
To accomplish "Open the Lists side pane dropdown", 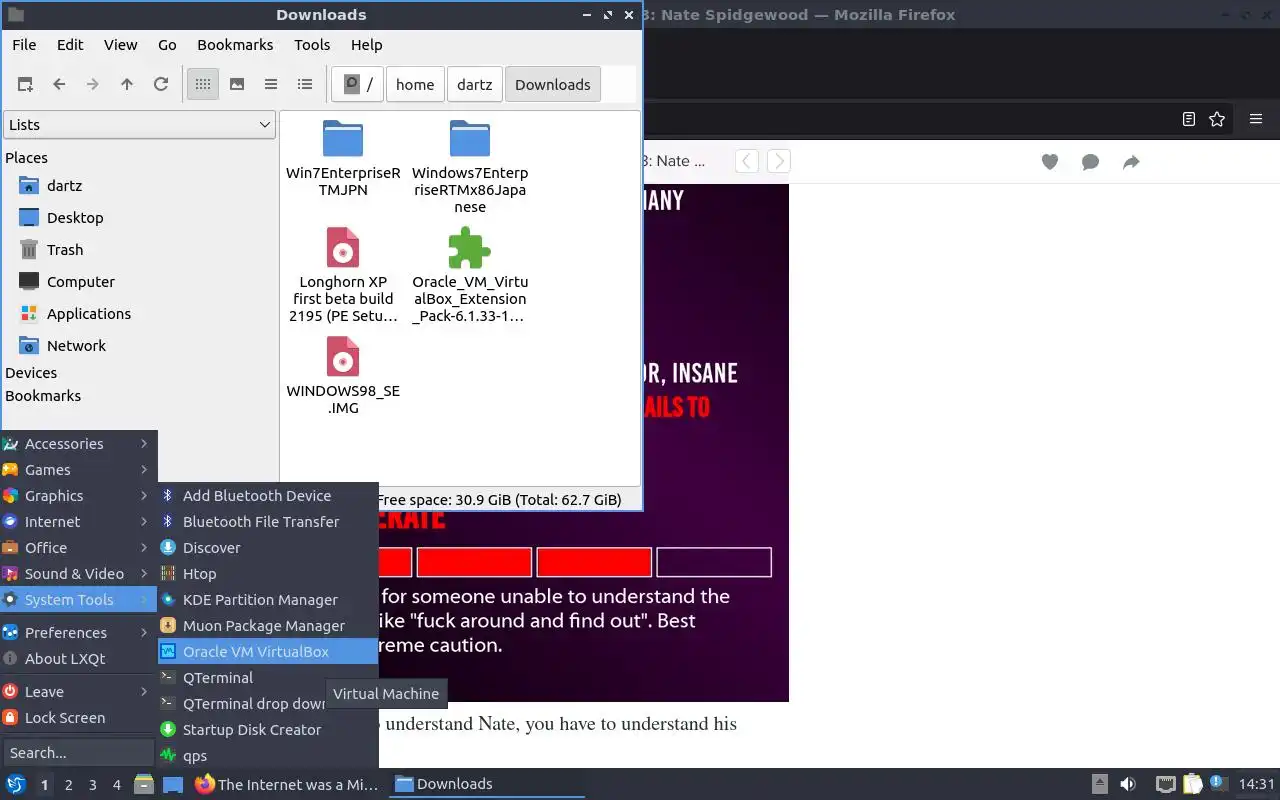I will [139, 125].
